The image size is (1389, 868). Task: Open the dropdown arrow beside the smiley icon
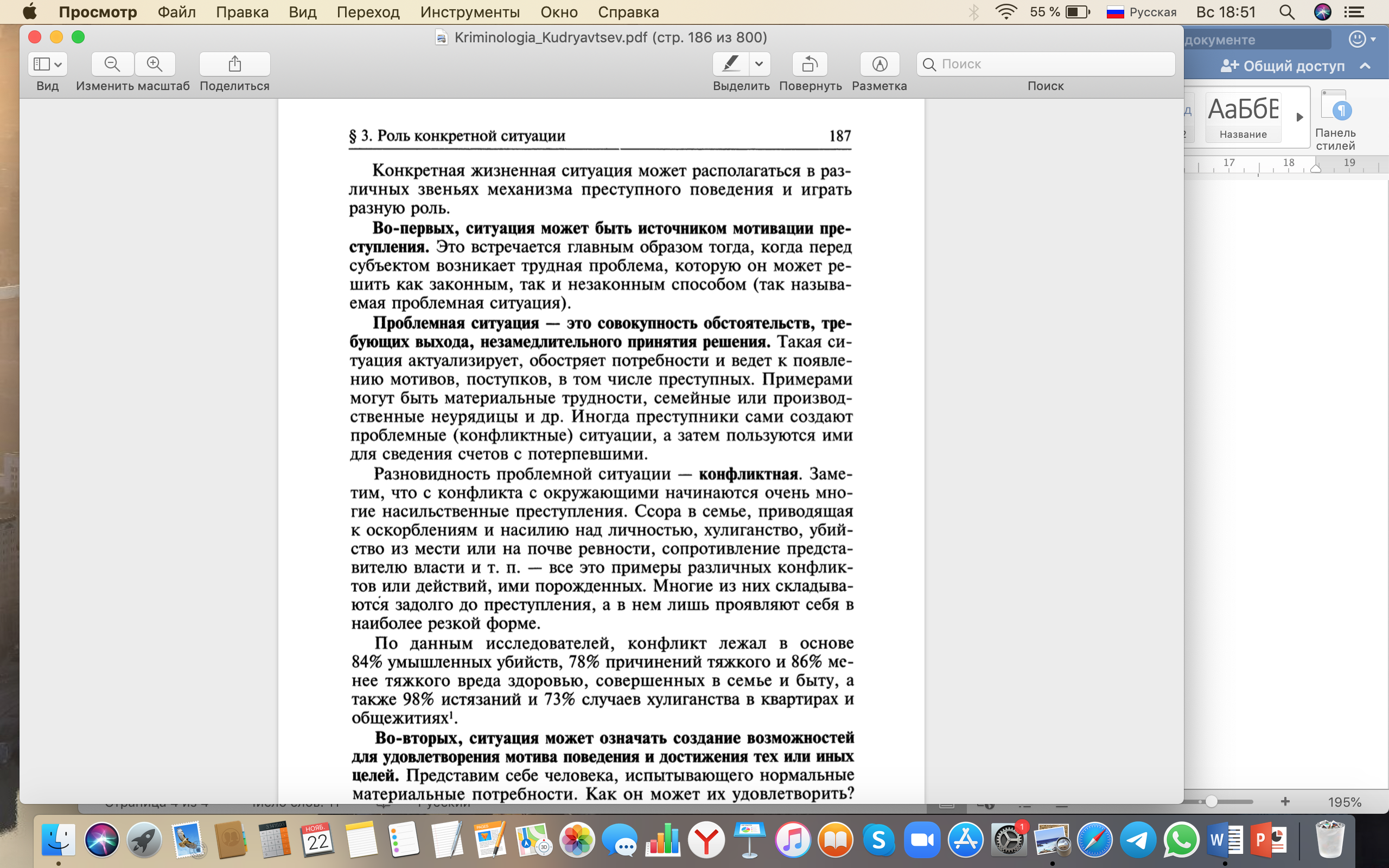click(x=1373, y=40)
